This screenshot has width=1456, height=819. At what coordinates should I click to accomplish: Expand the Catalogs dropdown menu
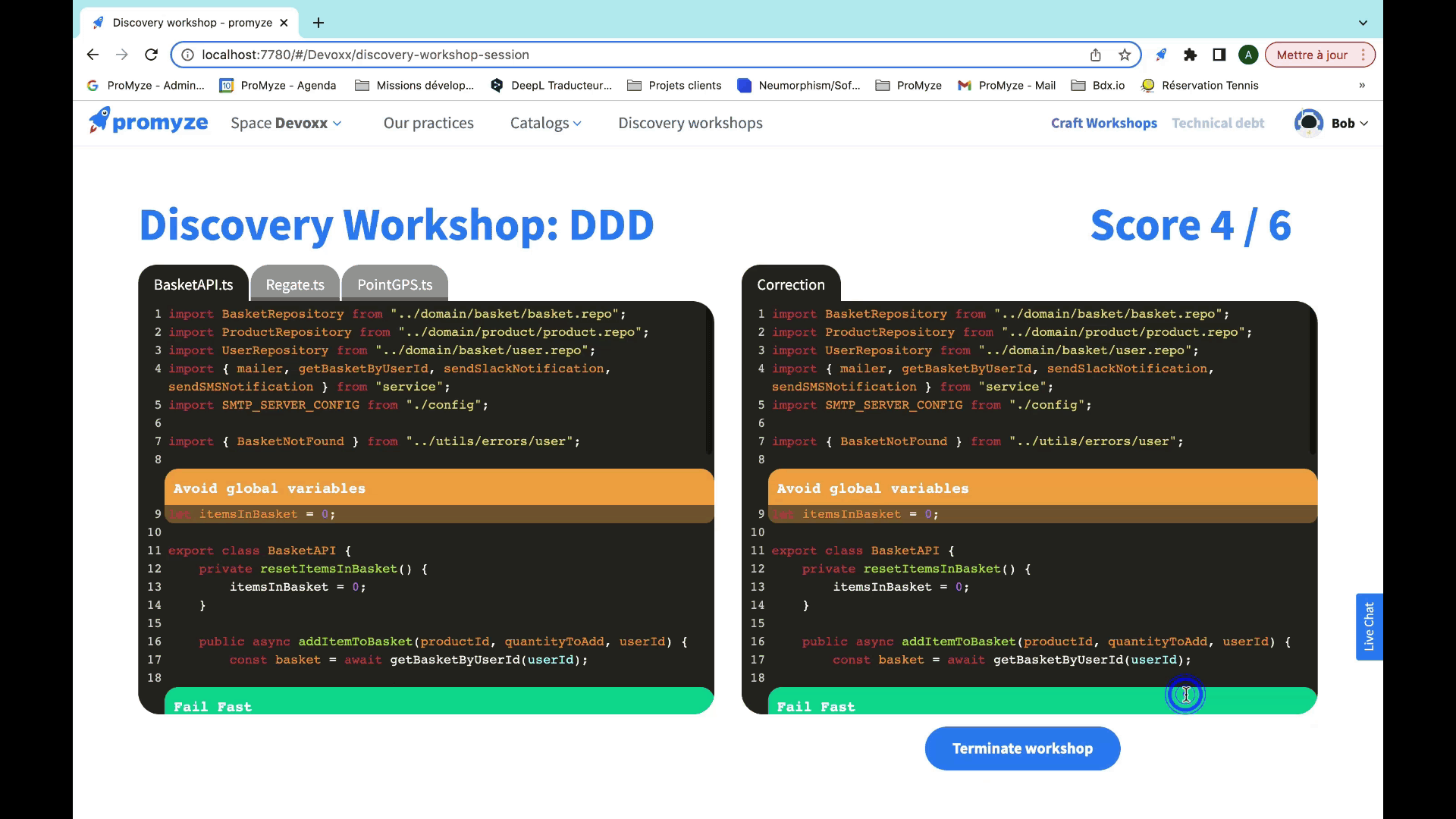546,123
